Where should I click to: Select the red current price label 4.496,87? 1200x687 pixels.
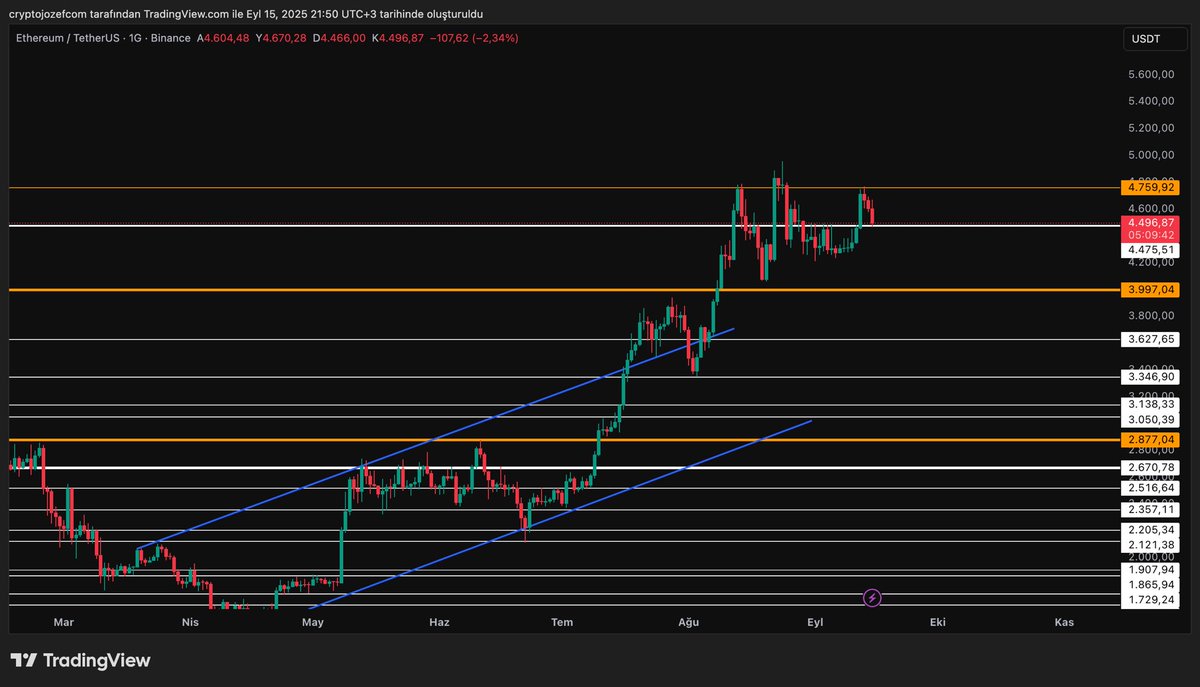coord(1150,222)
